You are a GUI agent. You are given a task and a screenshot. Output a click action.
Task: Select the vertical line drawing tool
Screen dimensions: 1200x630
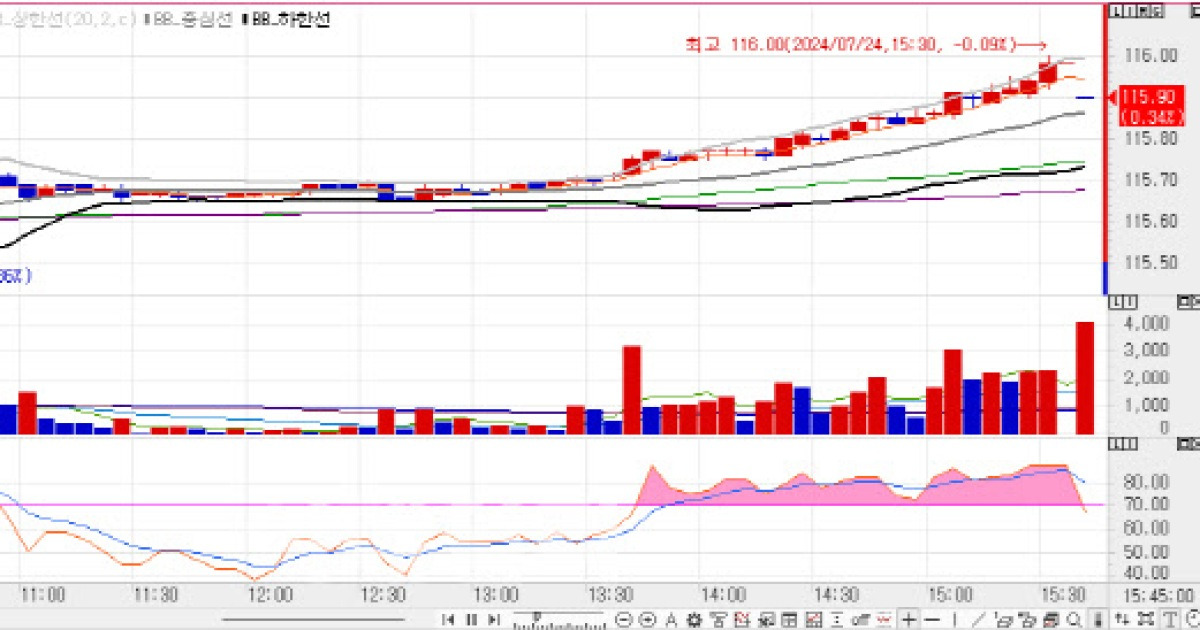955,619
